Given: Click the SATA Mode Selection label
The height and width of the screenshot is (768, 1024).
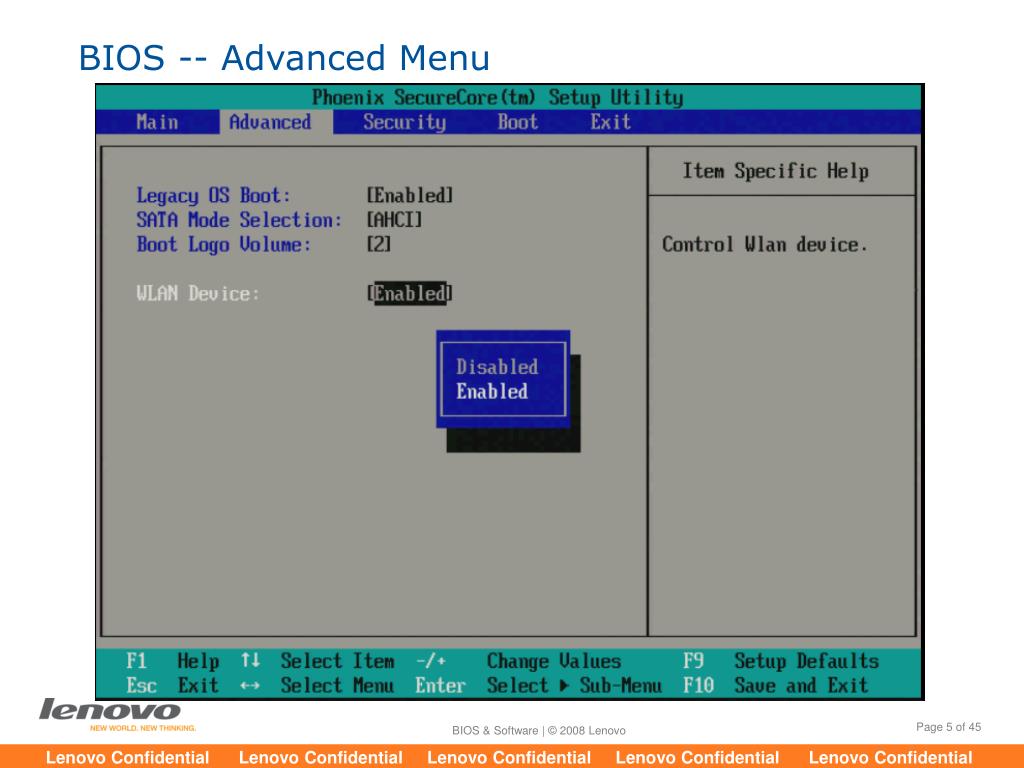Looking at the screenshot, I should (x=239, y=220).
